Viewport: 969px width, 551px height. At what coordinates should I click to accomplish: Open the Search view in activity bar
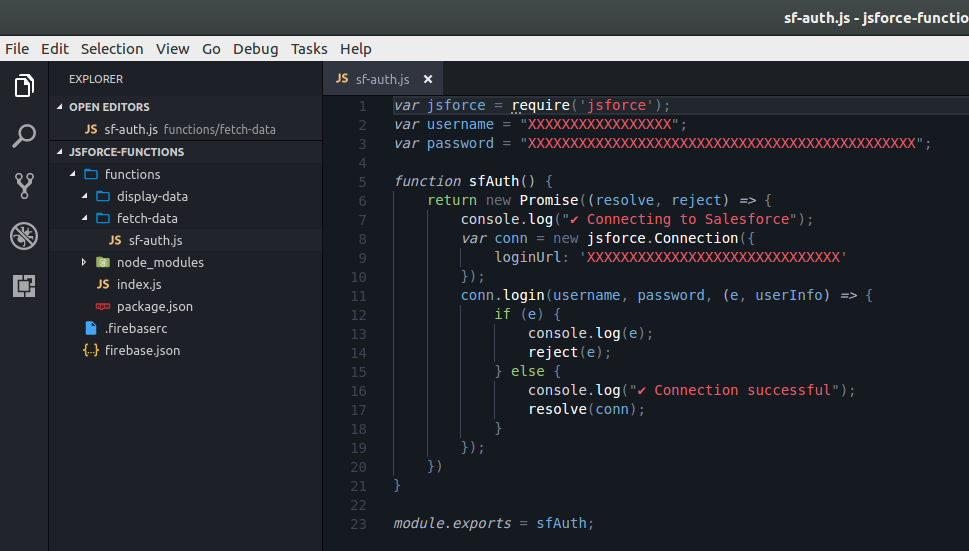pyautogui.click(x=24, y=135)
